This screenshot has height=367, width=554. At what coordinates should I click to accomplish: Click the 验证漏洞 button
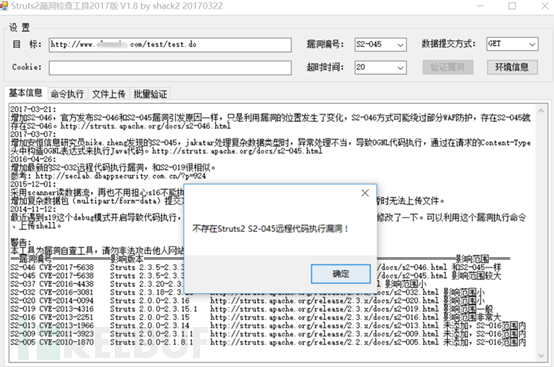tap(448, 67)
